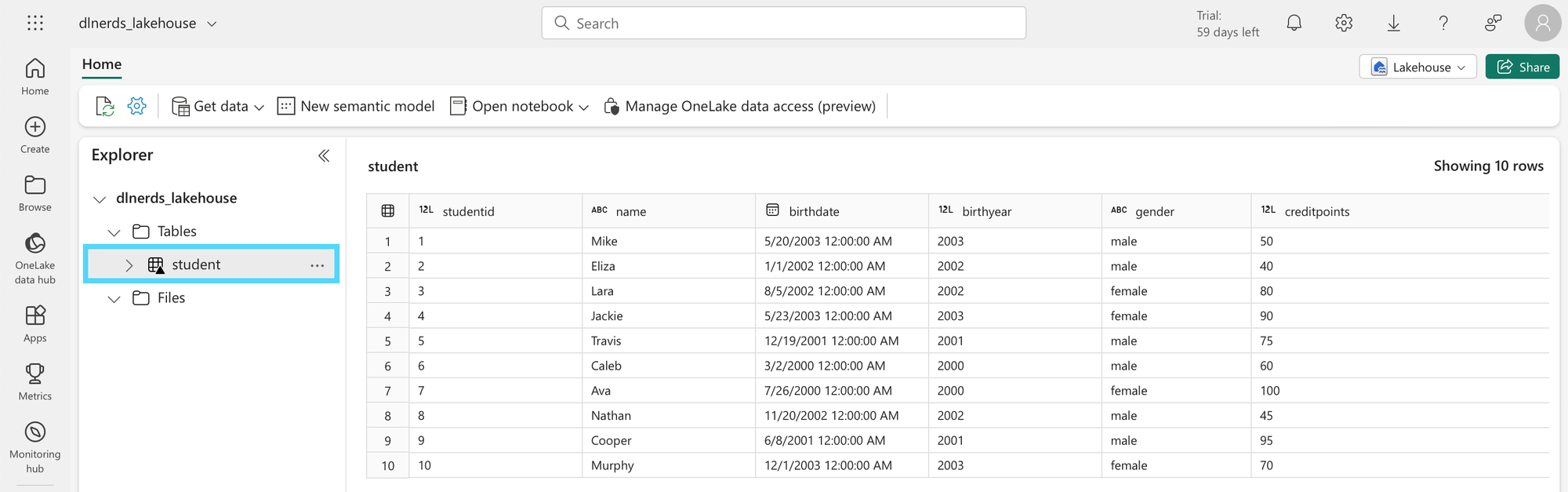The image size is (1568, 492).
Task: Open settings gear in top bar
Action: (1344, 24)
